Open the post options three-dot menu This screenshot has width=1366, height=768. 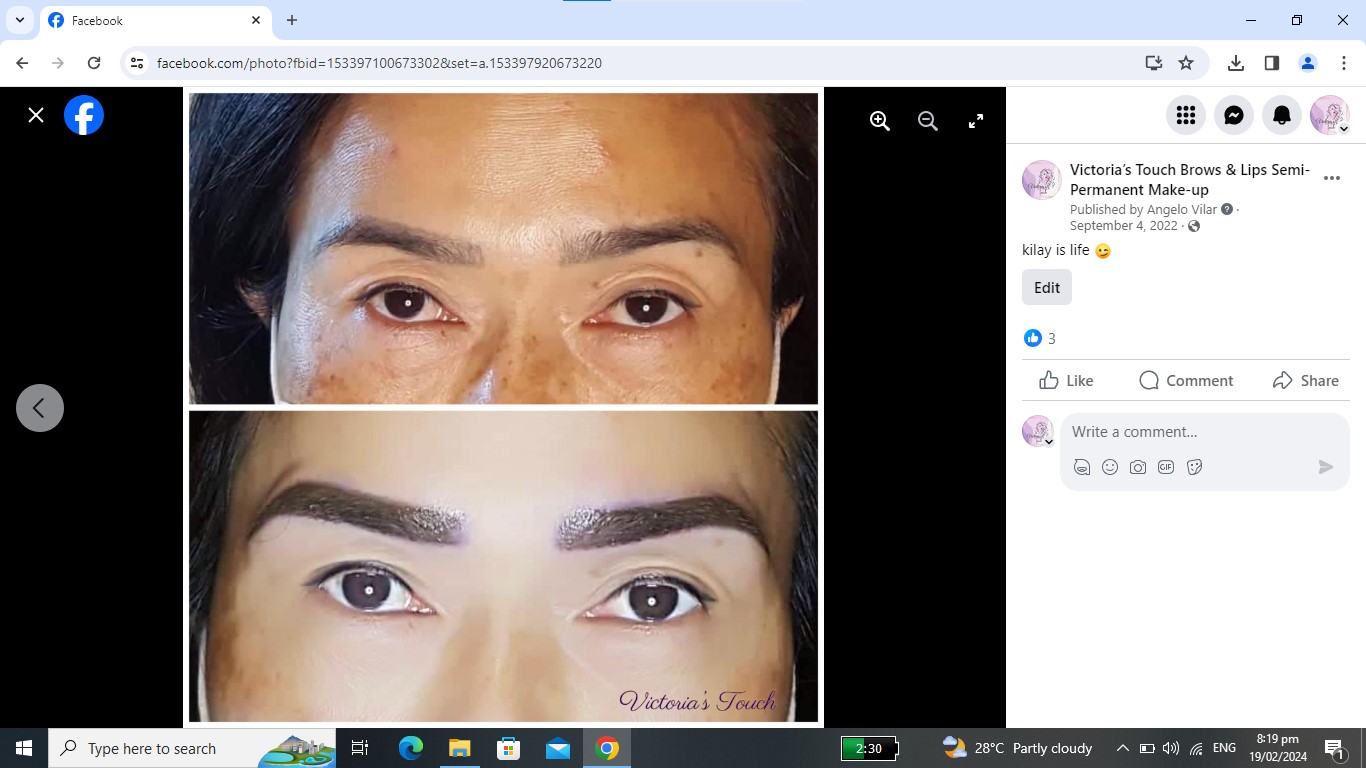tap(1332, 179)
